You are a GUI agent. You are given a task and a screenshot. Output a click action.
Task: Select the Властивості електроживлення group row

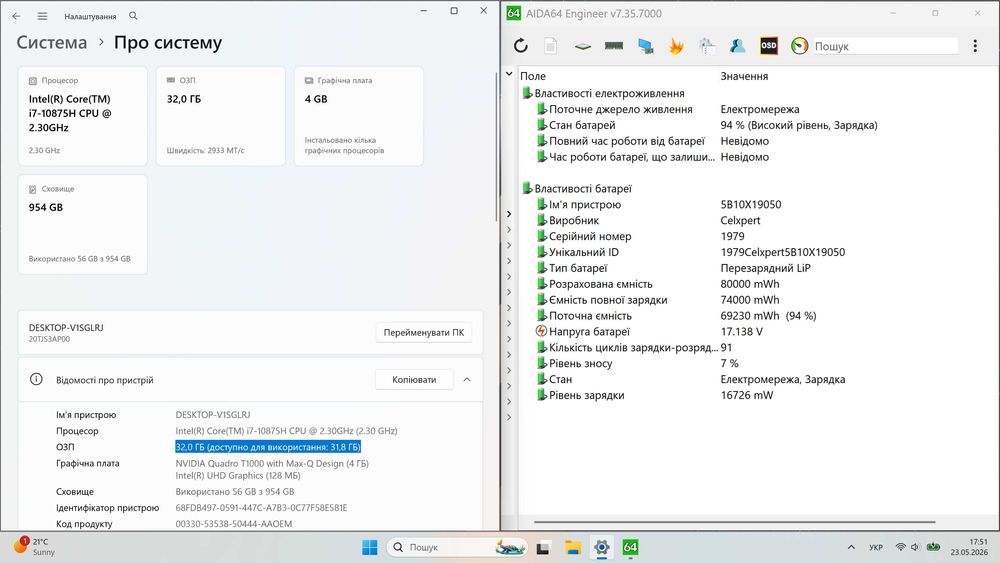603,93
